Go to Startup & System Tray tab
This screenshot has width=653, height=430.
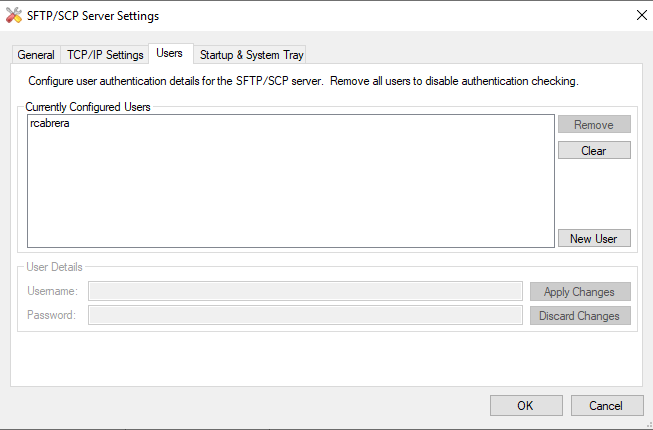click(x=251, y=55)
